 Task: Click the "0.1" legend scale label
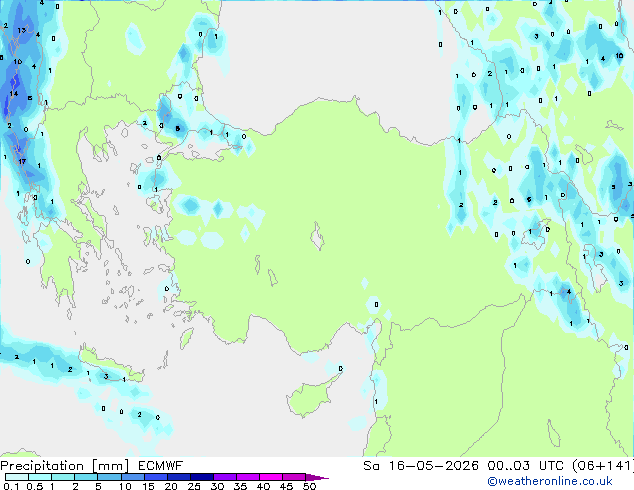pyautogui.click(x=11, y=486)
